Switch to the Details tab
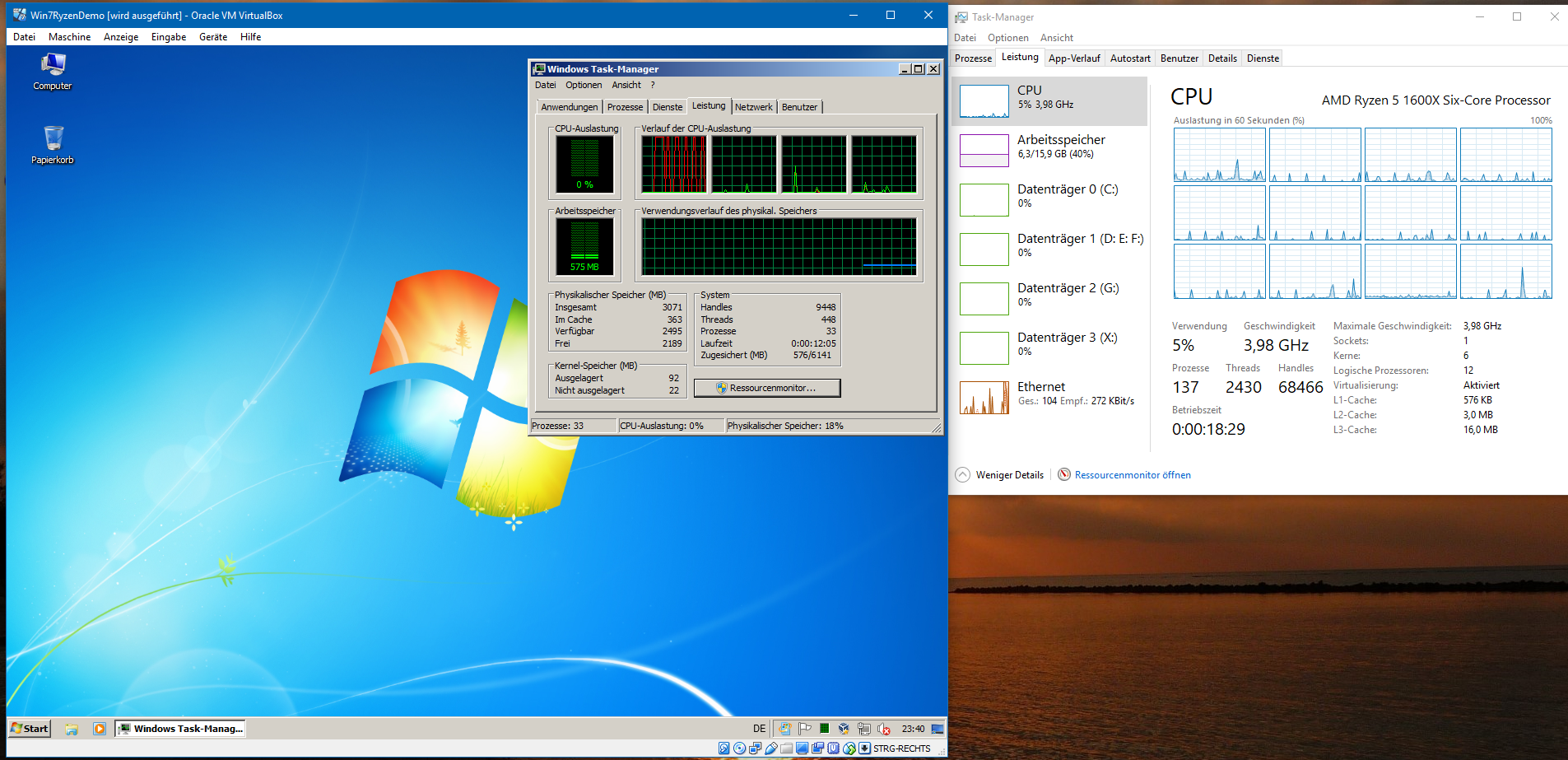 (x=1222, y=58)
